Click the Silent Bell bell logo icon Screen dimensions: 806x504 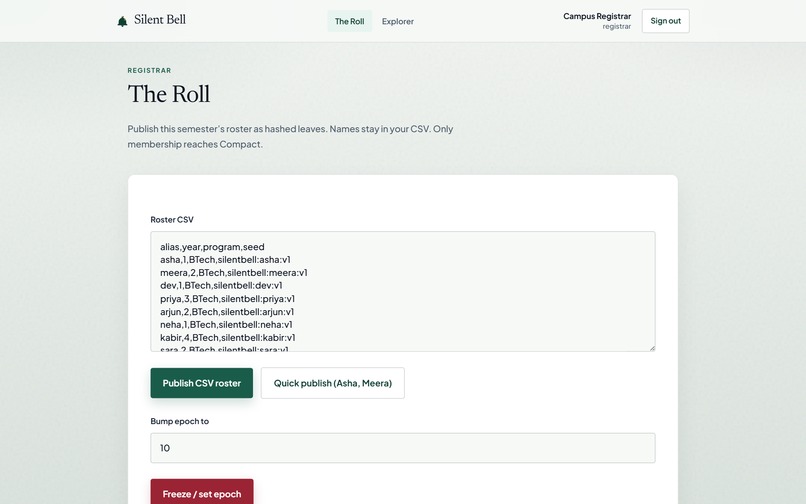click(122, 21)
